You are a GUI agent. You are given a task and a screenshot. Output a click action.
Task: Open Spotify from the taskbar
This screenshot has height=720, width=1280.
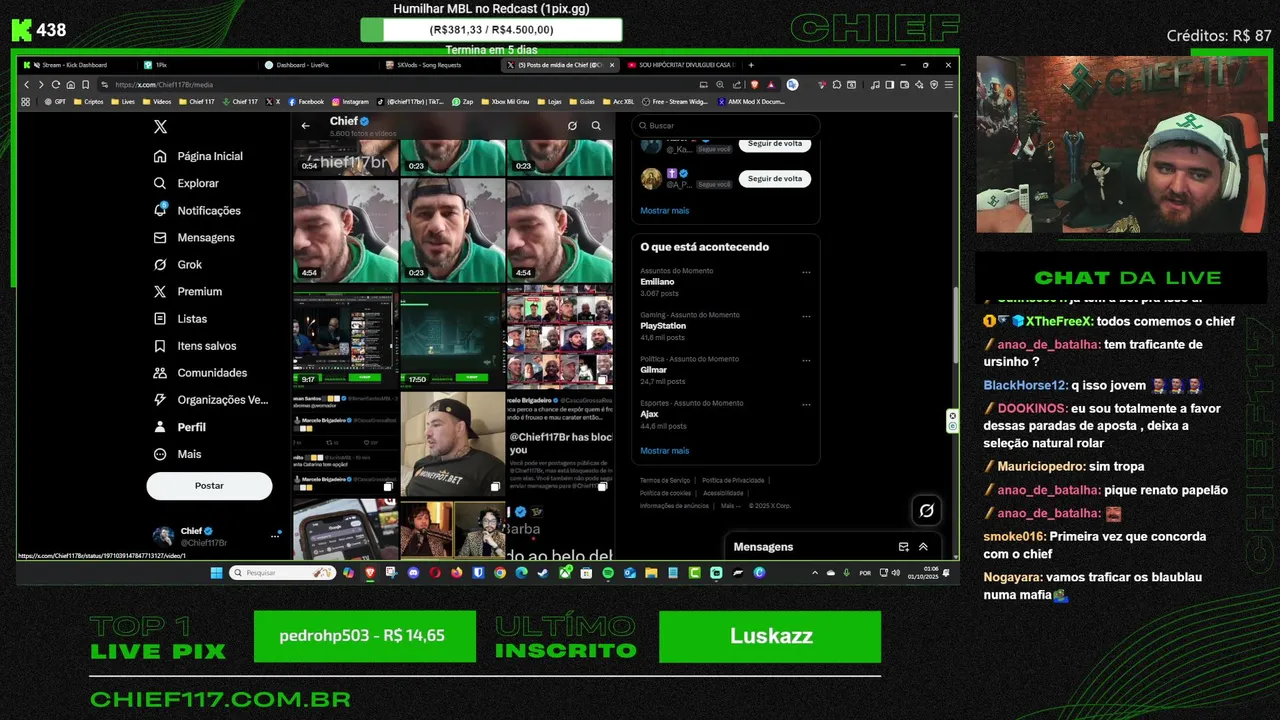tap(608, 573)
